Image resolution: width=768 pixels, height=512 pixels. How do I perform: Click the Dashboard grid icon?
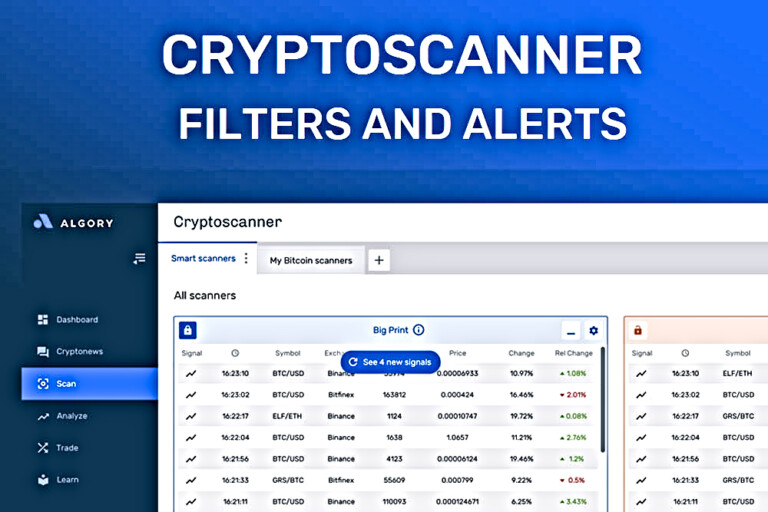coord(43,319)
